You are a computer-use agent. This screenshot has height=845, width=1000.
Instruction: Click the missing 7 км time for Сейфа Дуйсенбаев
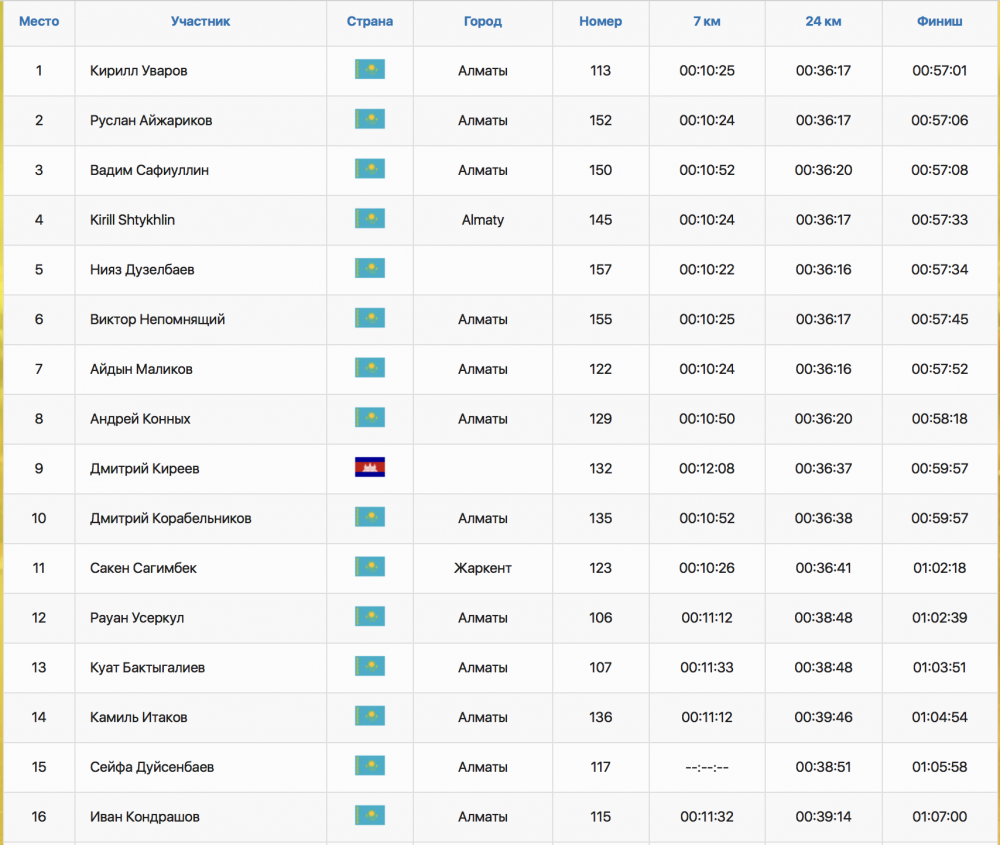707,767
